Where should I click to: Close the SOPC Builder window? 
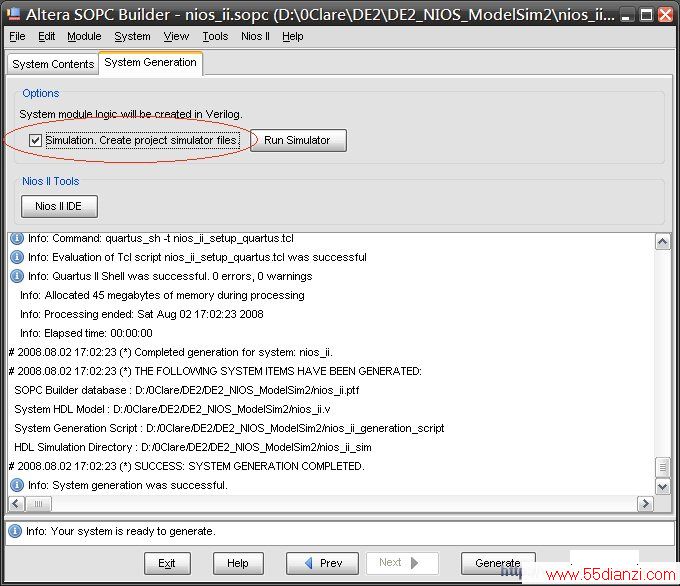[x=666, y=15]
